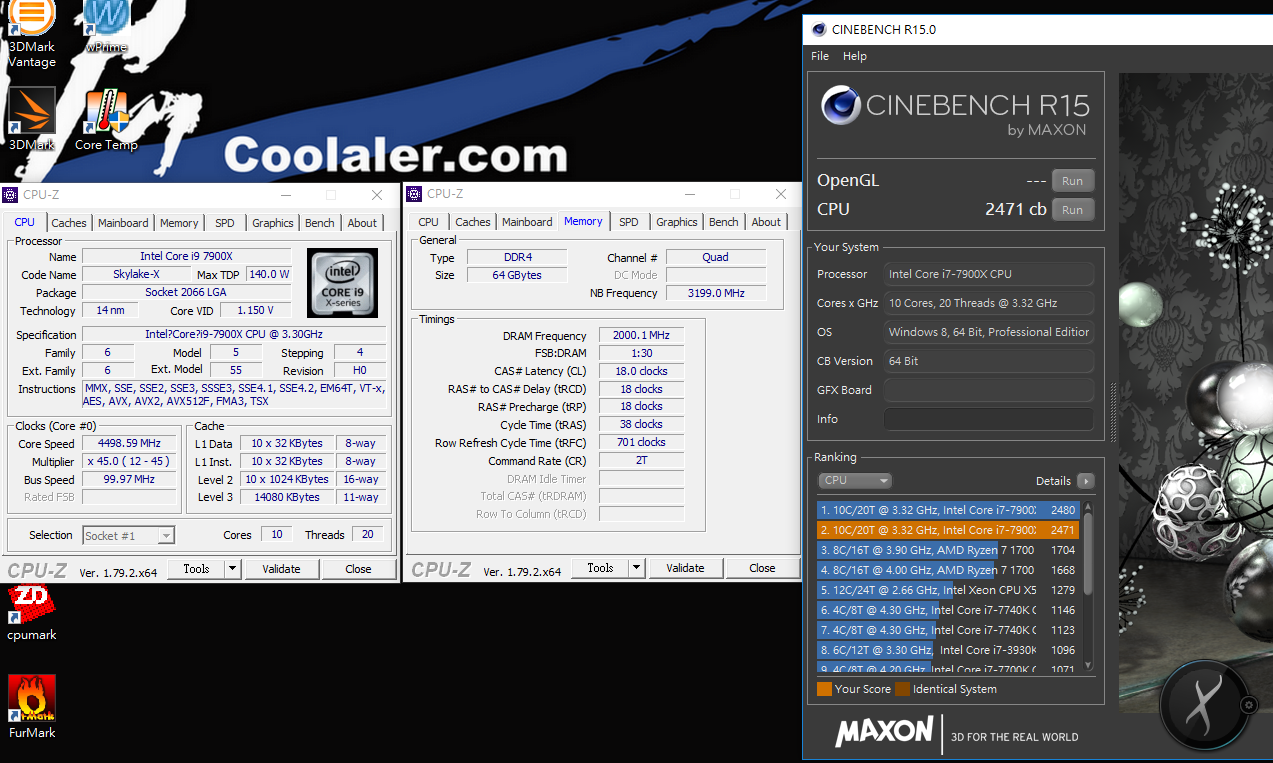Viewport: 1273px width, 763px height.
Task: Click Validate in the left CPU-Z window
Action: (281, 569)
